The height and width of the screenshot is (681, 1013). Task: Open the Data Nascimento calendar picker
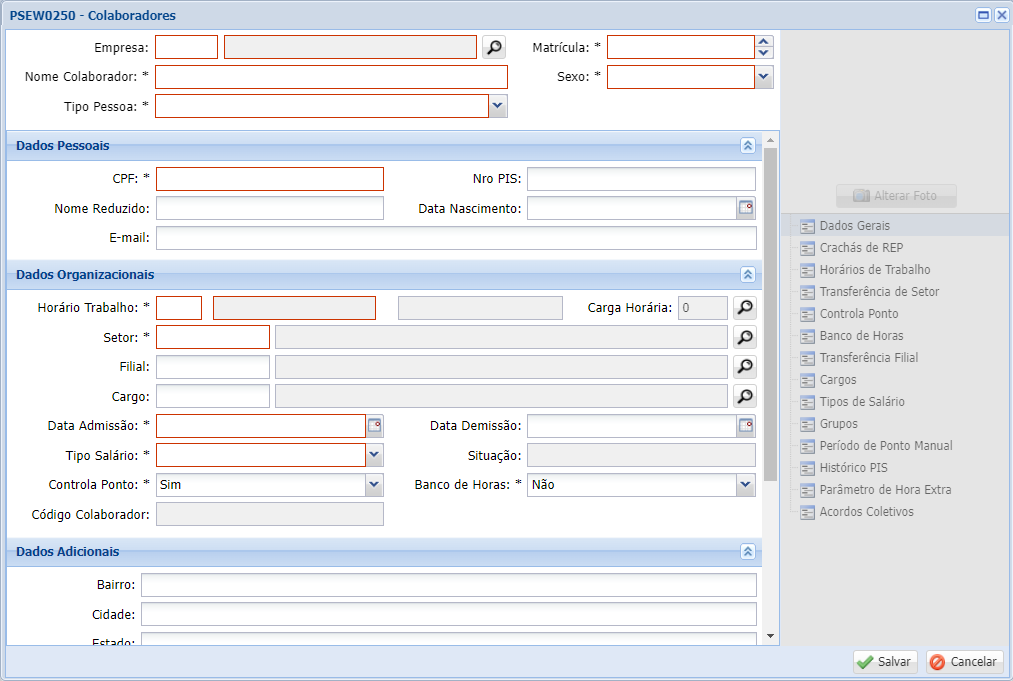point(746,208)
